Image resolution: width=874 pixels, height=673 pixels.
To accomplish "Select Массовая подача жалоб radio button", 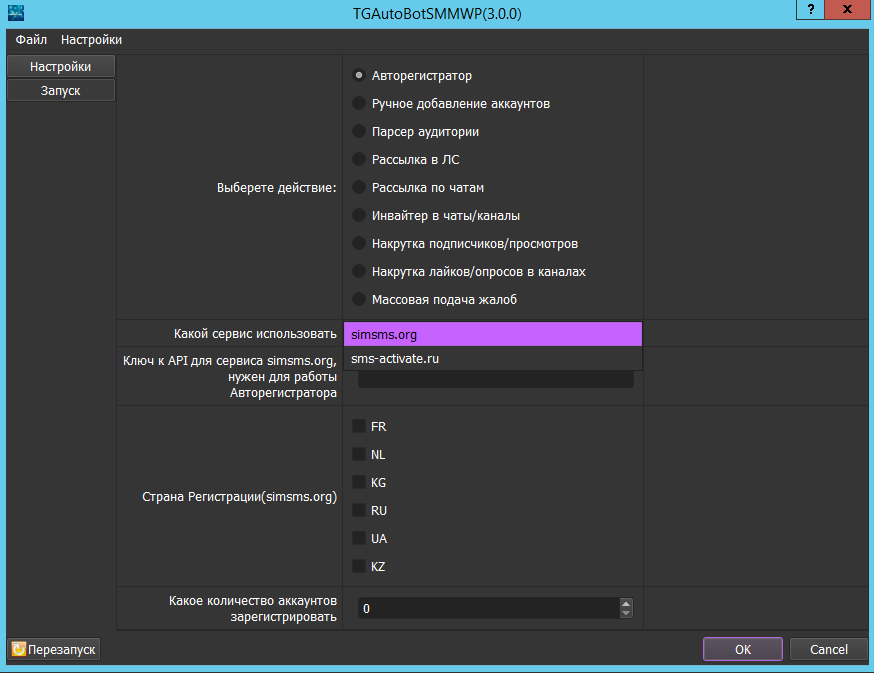I will pyautogui.click(x=359, y=300).
